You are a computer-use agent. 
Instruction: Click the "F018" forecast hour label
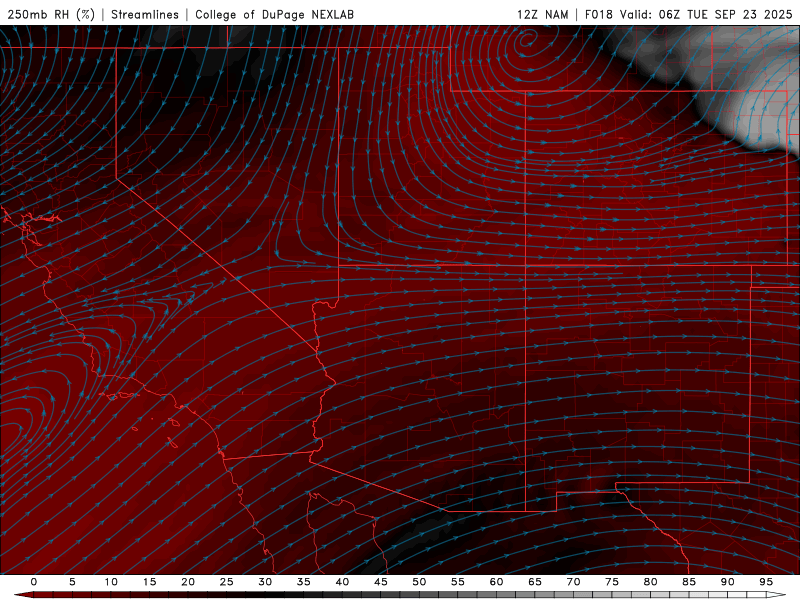(598, 14)
